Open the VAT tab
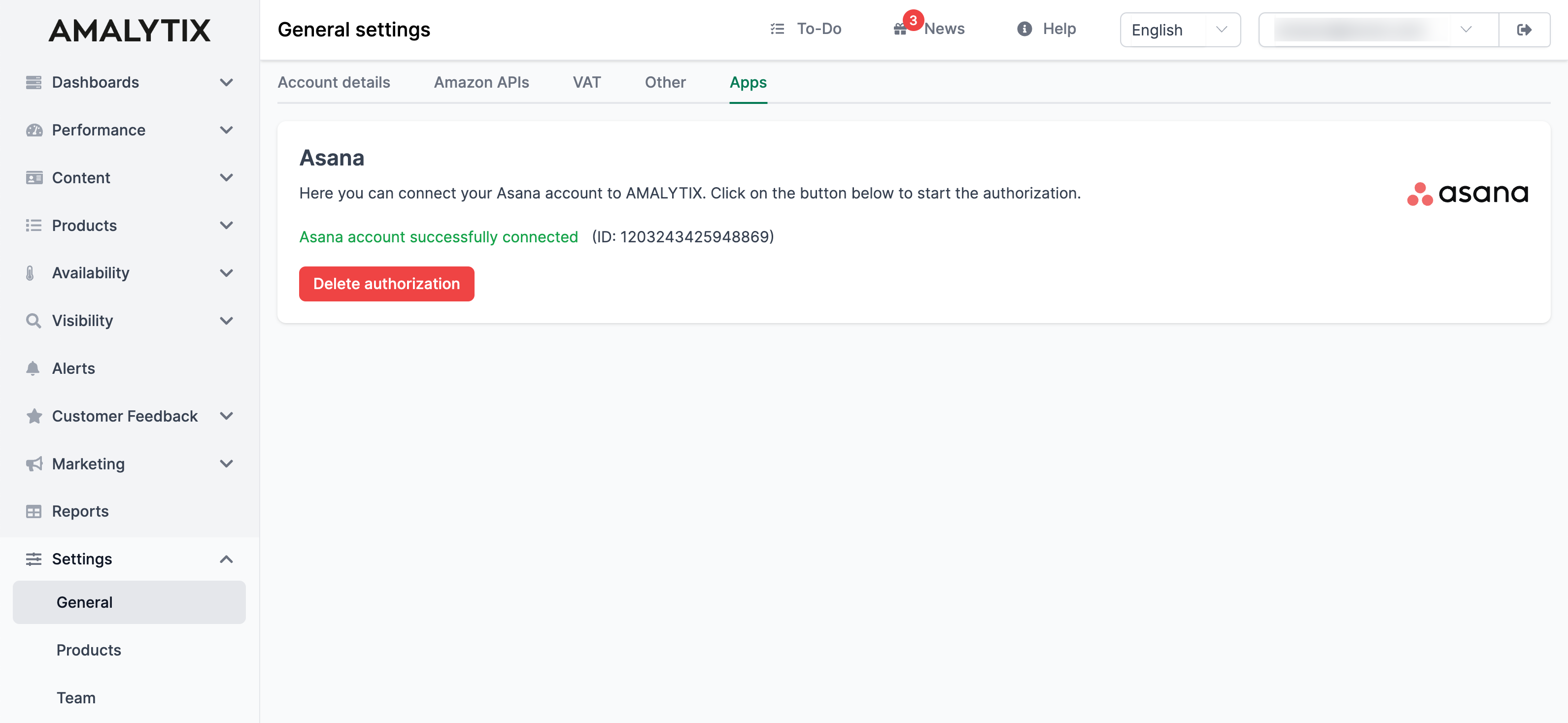1568x723 pixels. (587, 83)
